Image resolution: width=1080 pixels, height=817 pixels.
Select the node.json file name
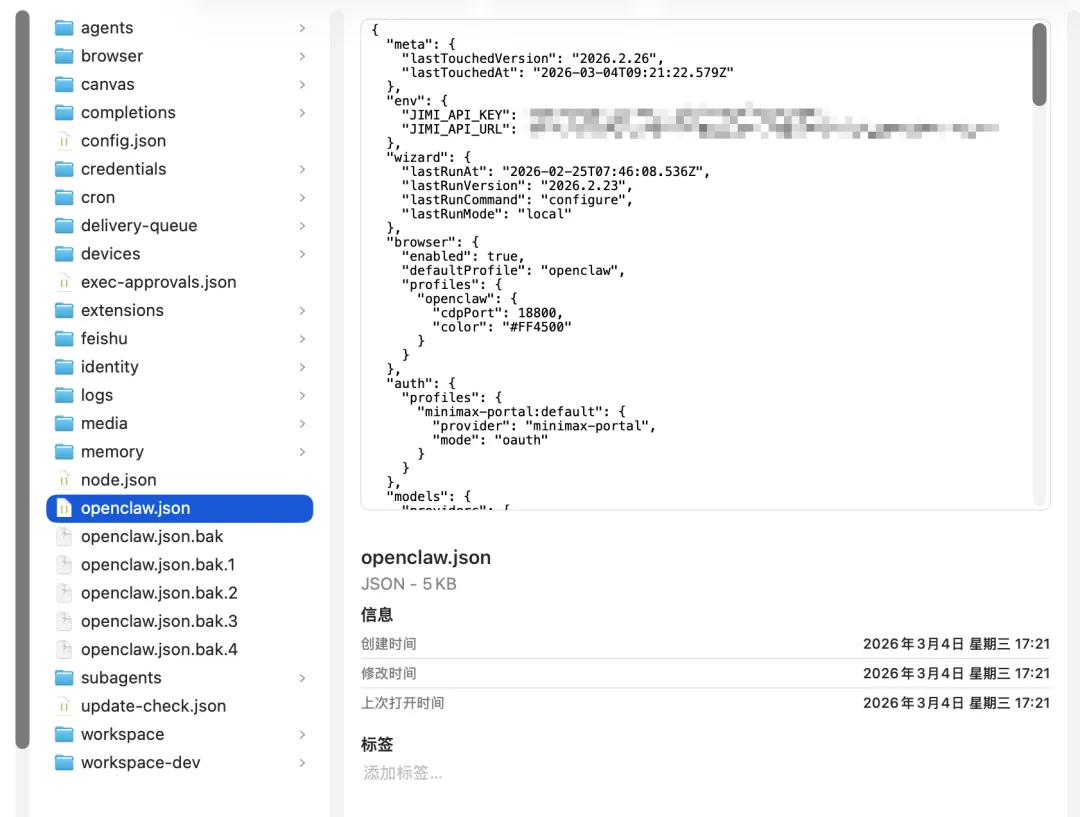pos(118,479)
